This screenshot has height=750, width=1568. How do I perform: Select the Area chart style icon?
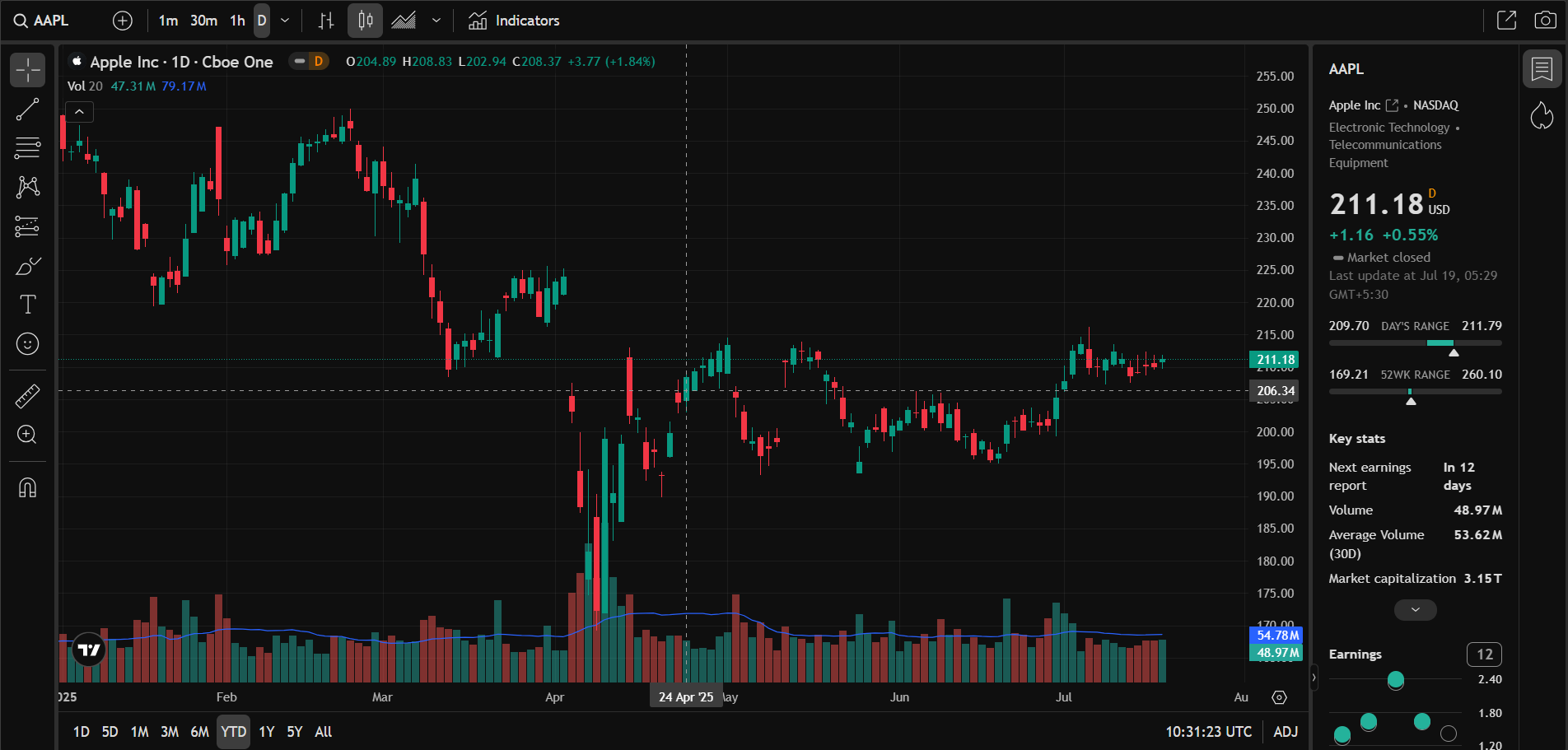404,21
